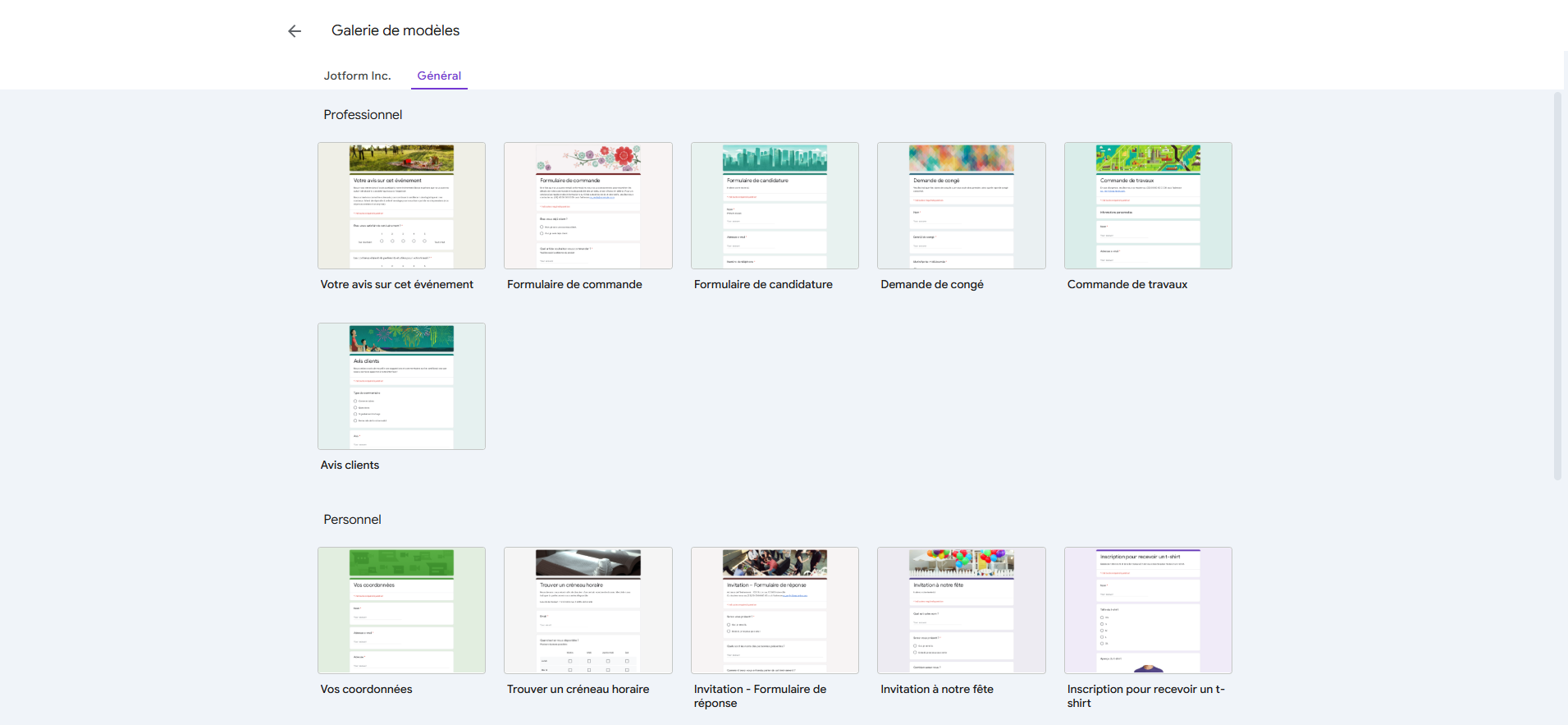Switch to the Jotform Inc. tab
Viewport: 1568px width, 725px height.
(357, 76)
